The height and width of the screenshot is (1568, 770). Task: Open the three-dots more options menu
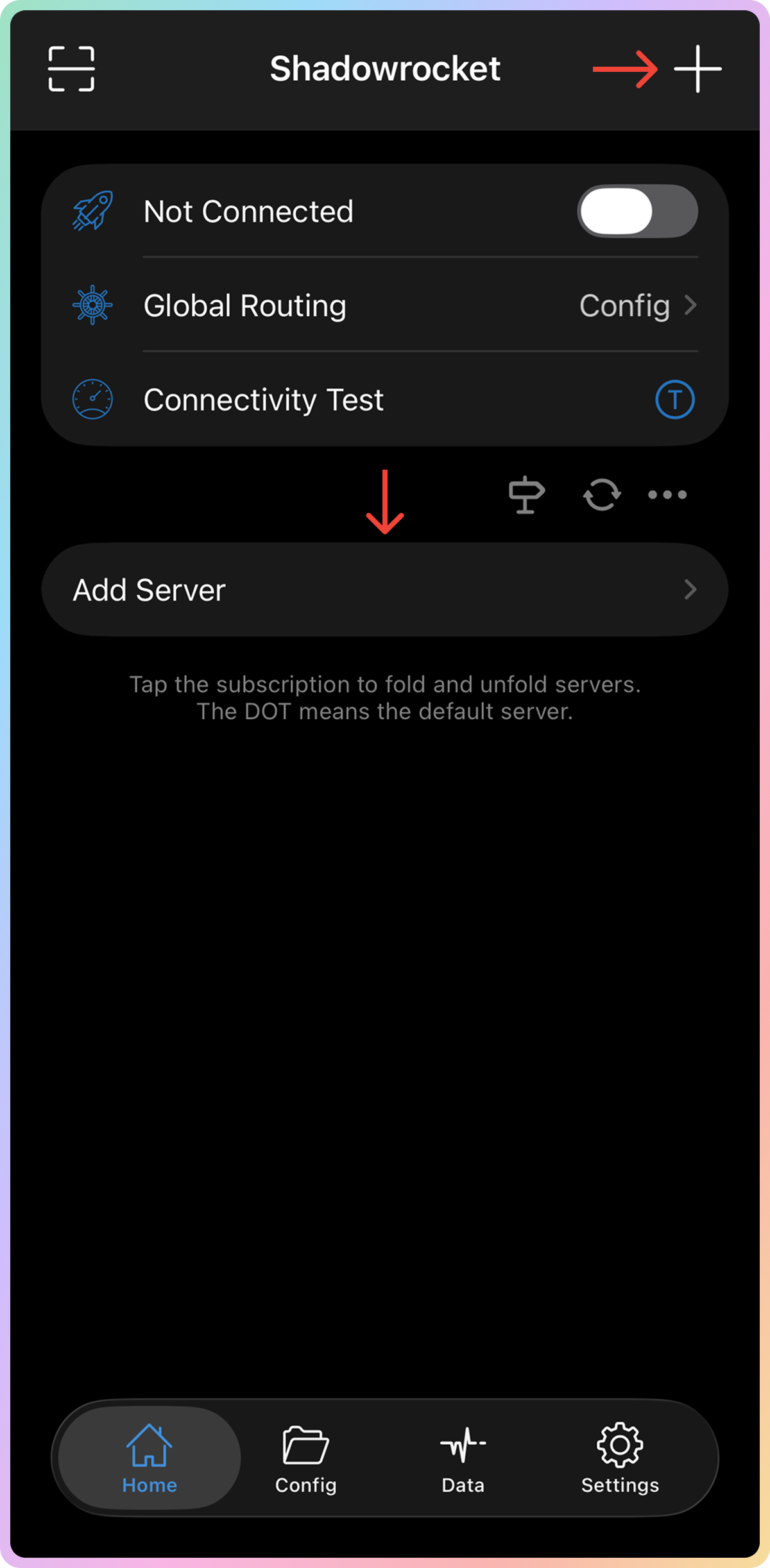click(667, 495)
